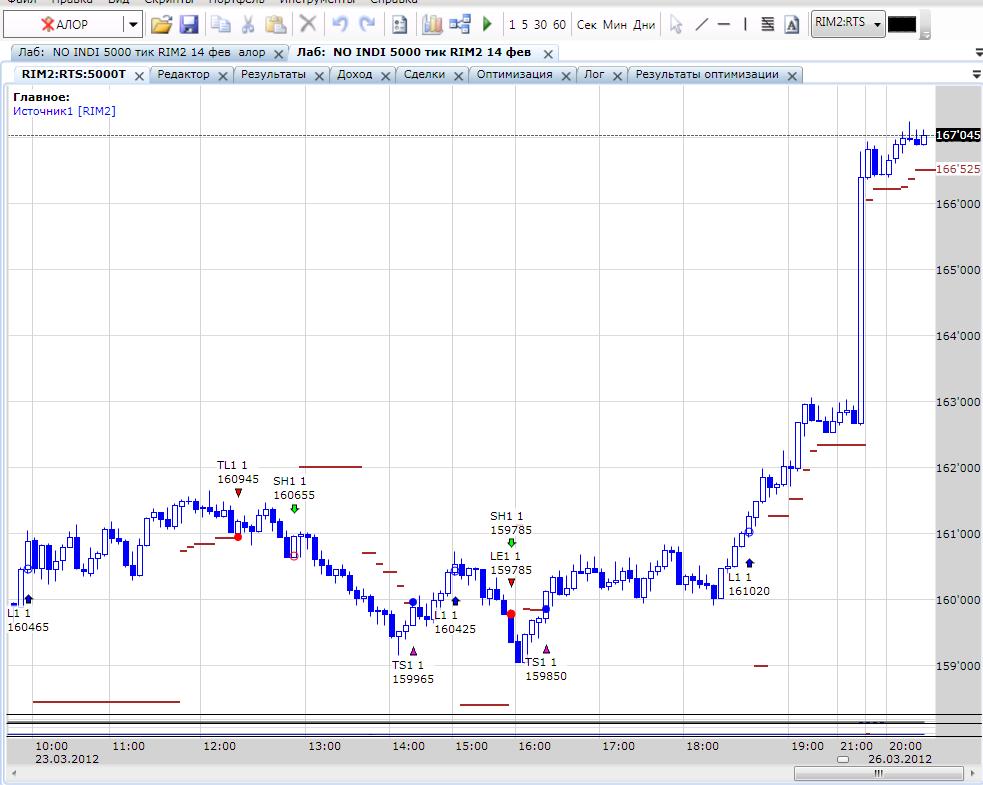Switch to the Сделки tab
983x785 pixels.
pos(424,75)
